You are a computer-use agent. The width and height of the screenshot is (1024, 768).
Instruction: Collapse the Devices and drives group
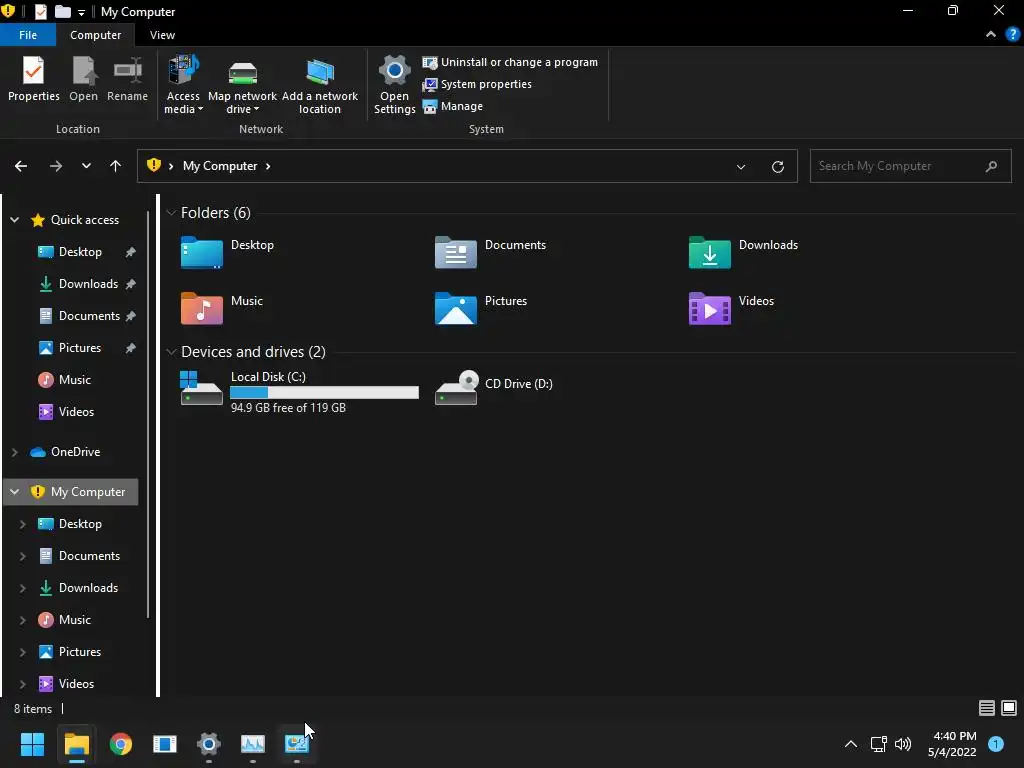tap(171, 352)
